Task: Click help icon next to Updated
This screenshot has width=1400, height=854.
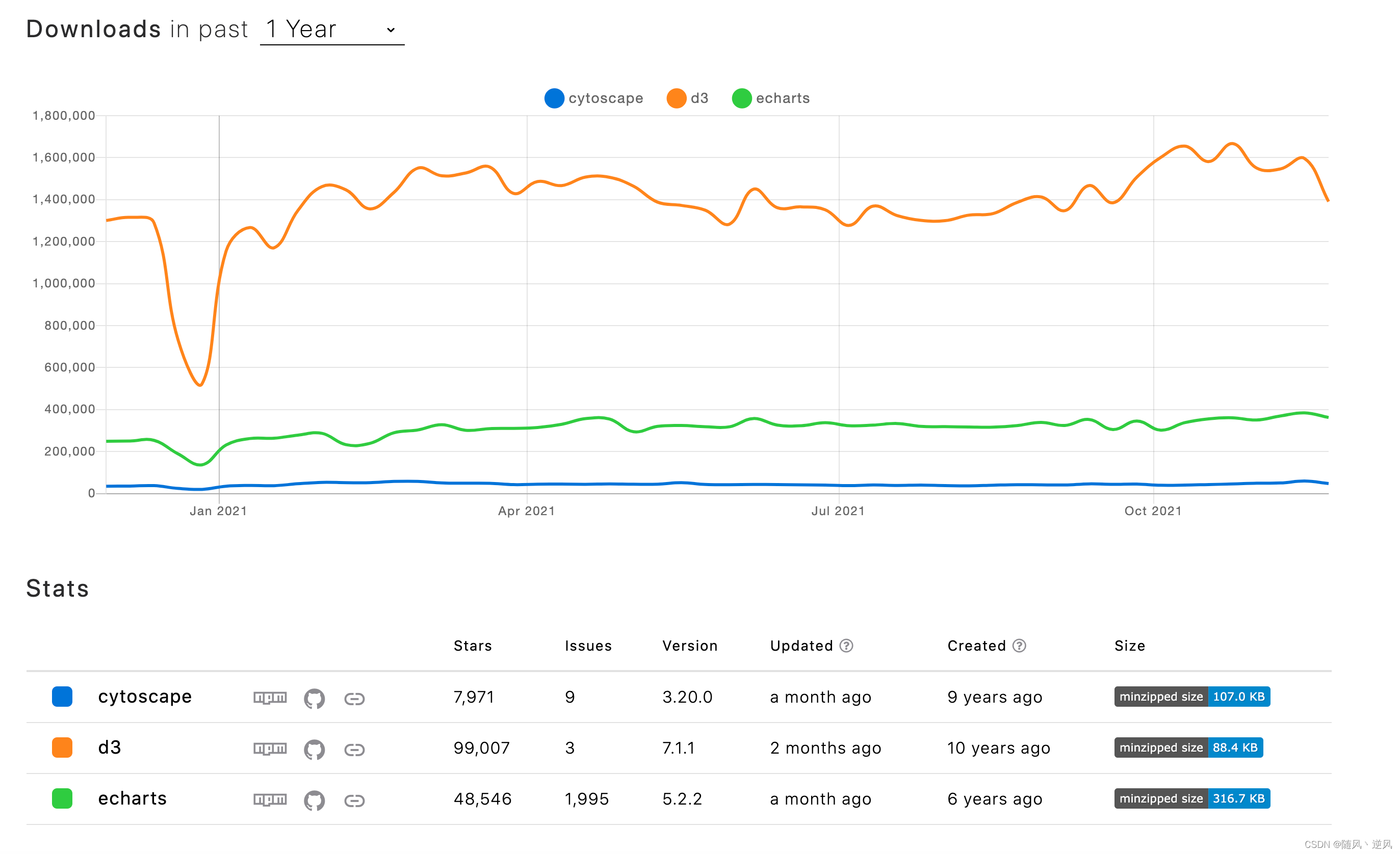Action: pyautogui.click(x=846, y=646)
